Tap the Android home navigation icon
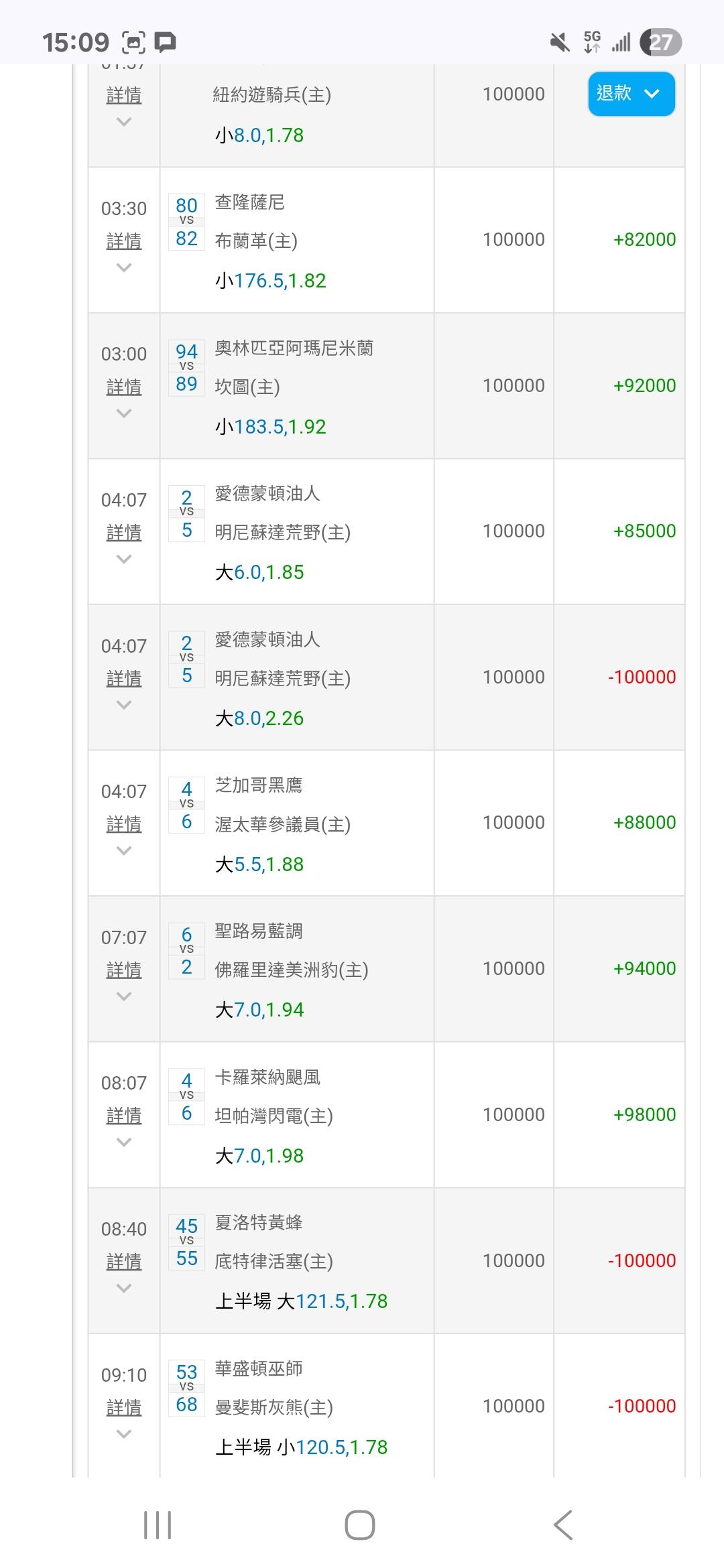Image resolution: width=724 pixels, height=1568 pixels. (359, 1525)
